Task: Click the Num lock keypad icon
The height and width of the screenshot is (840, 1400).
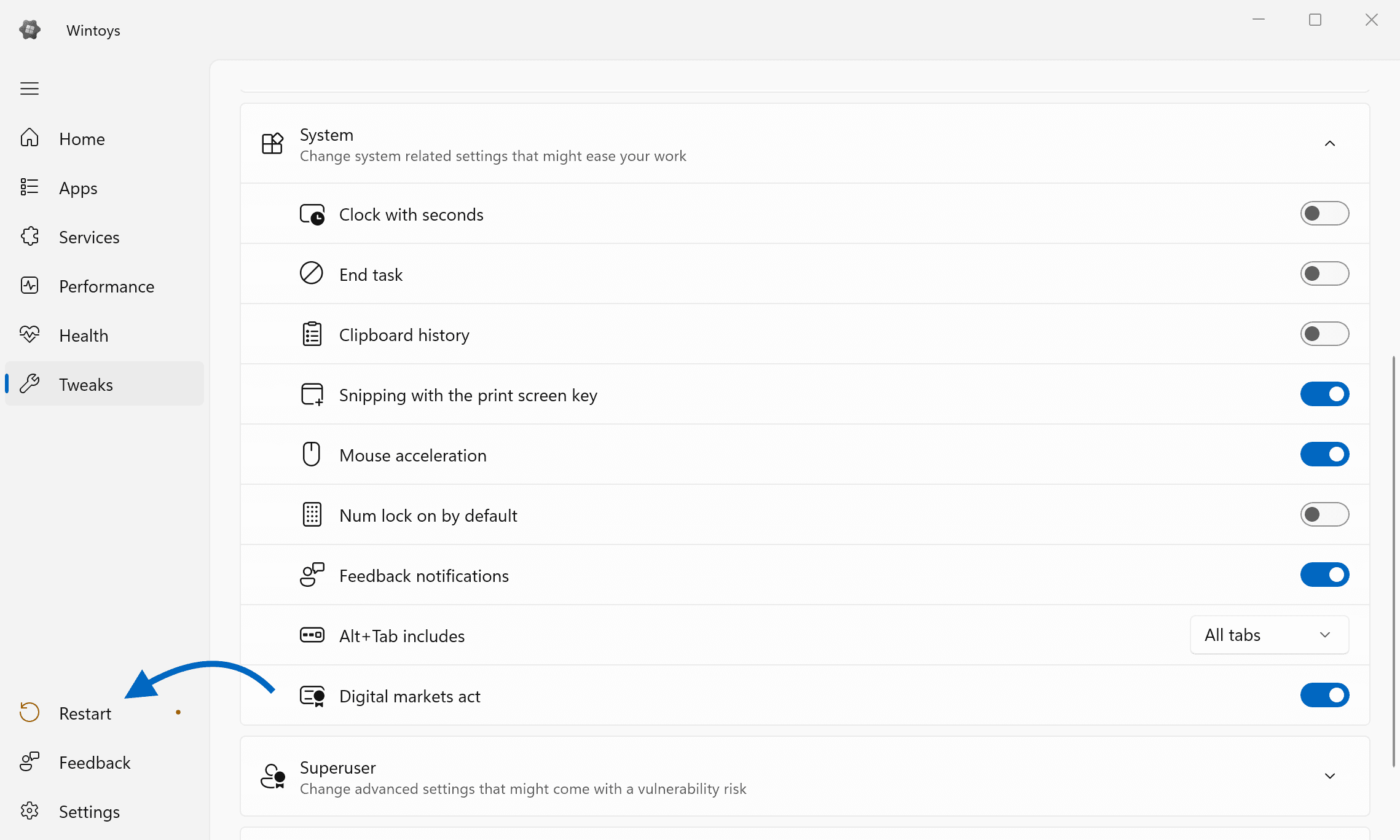Action: [312, 514]
